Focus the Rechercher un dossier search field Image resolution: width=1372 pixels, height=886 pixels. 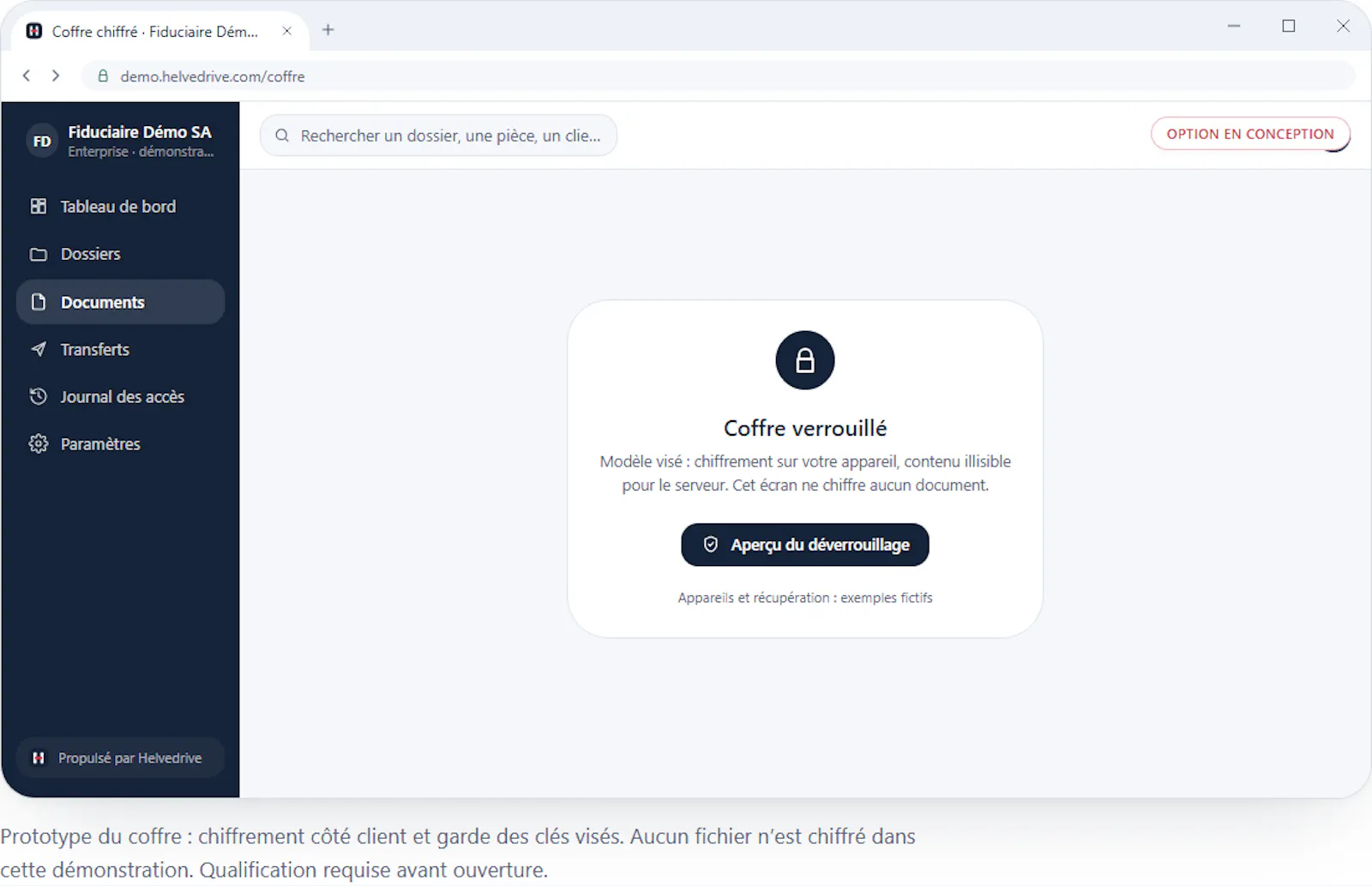tap(438, 136)
